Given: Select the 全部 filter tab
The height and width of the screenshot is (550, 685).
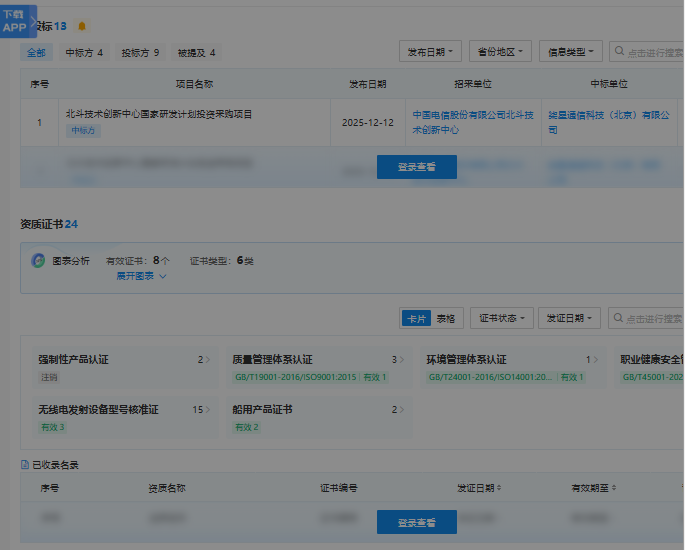Looking at the screenshot, I should [x=36, y=52].
